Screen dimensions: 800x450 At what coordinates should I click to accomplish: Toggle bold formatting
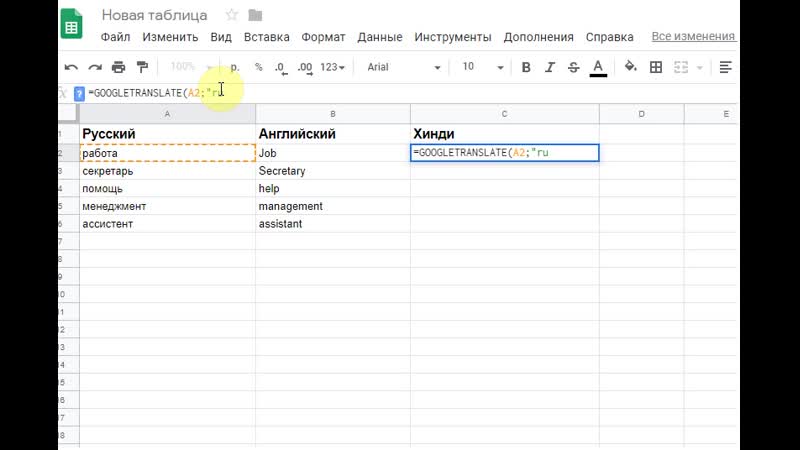point(526,67)
